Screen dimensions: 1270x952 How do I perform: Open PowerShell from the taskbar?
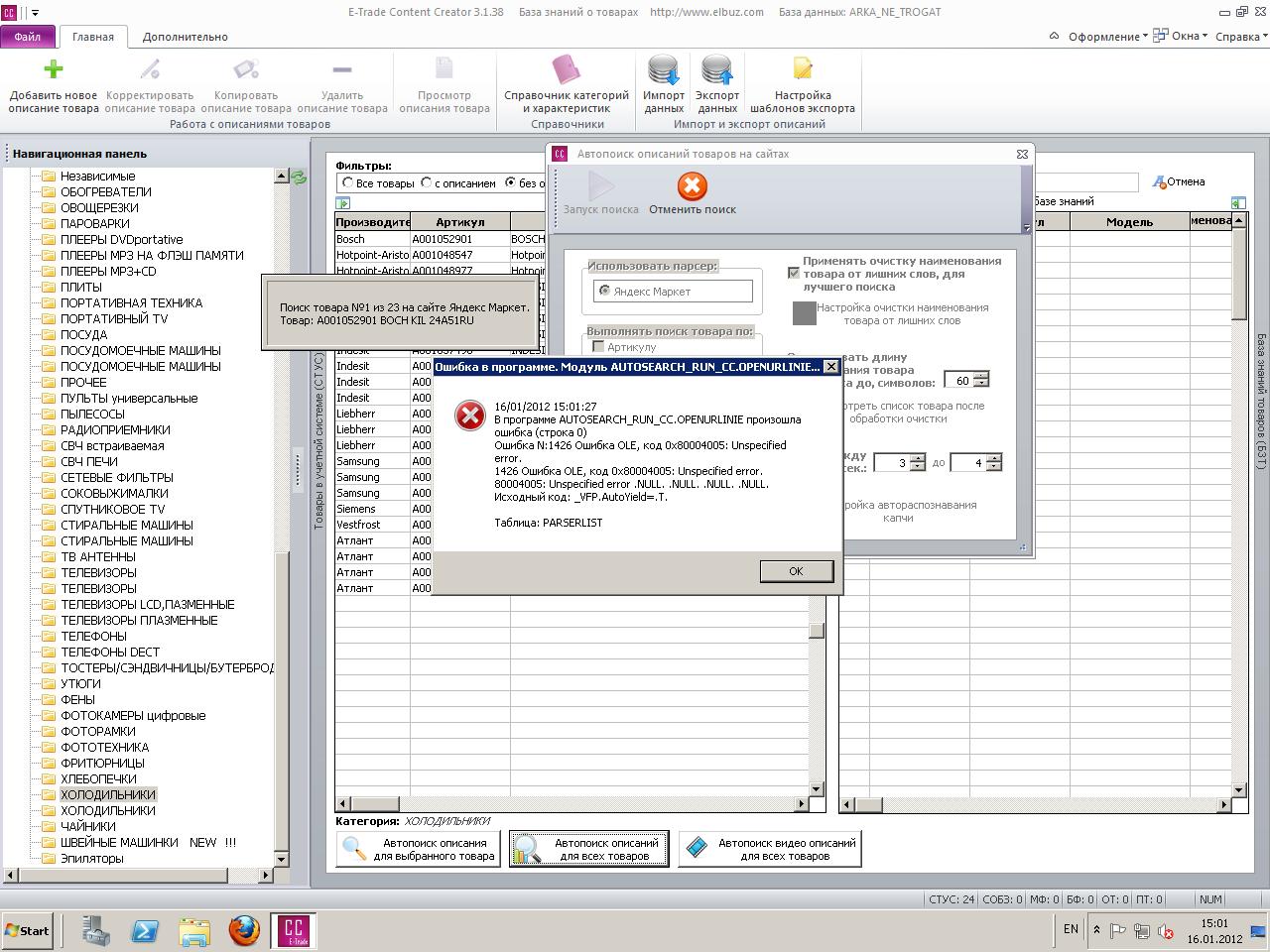(145, 930)
